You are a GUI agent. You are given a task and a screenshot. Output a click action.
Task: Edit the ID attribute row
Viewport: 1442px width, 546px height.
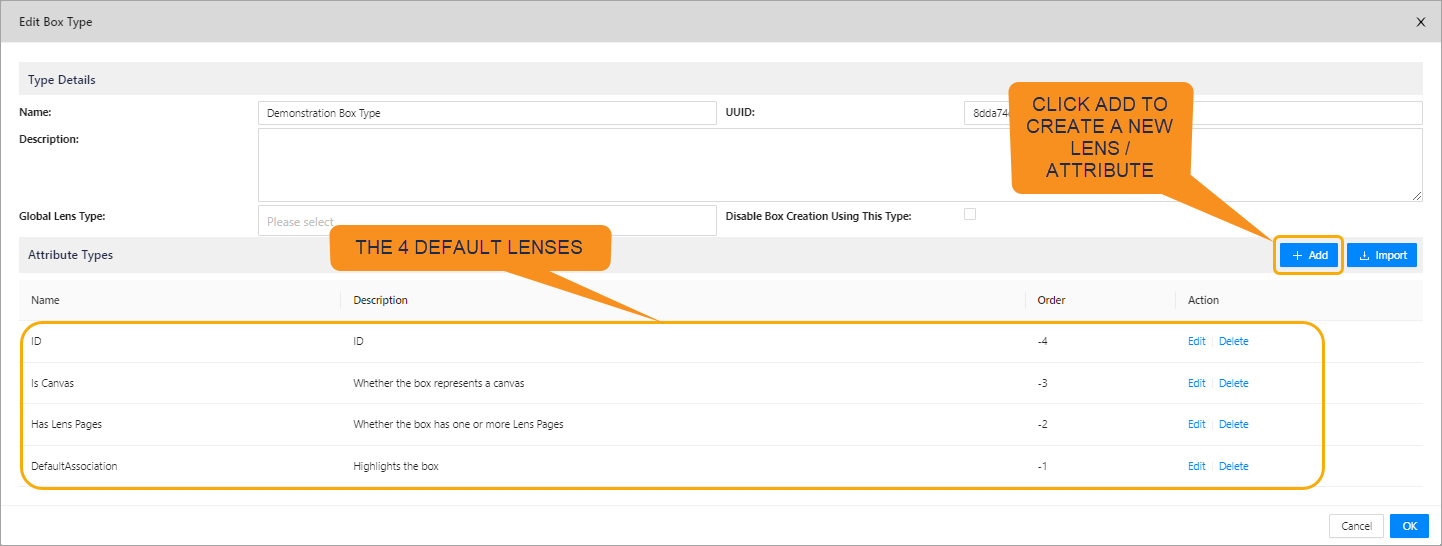tap(1196, 341)
